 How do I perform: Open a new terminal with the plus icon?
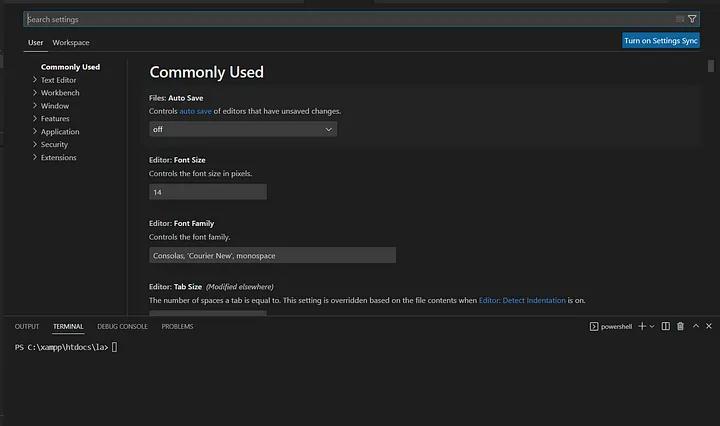(x=642, y=326)
